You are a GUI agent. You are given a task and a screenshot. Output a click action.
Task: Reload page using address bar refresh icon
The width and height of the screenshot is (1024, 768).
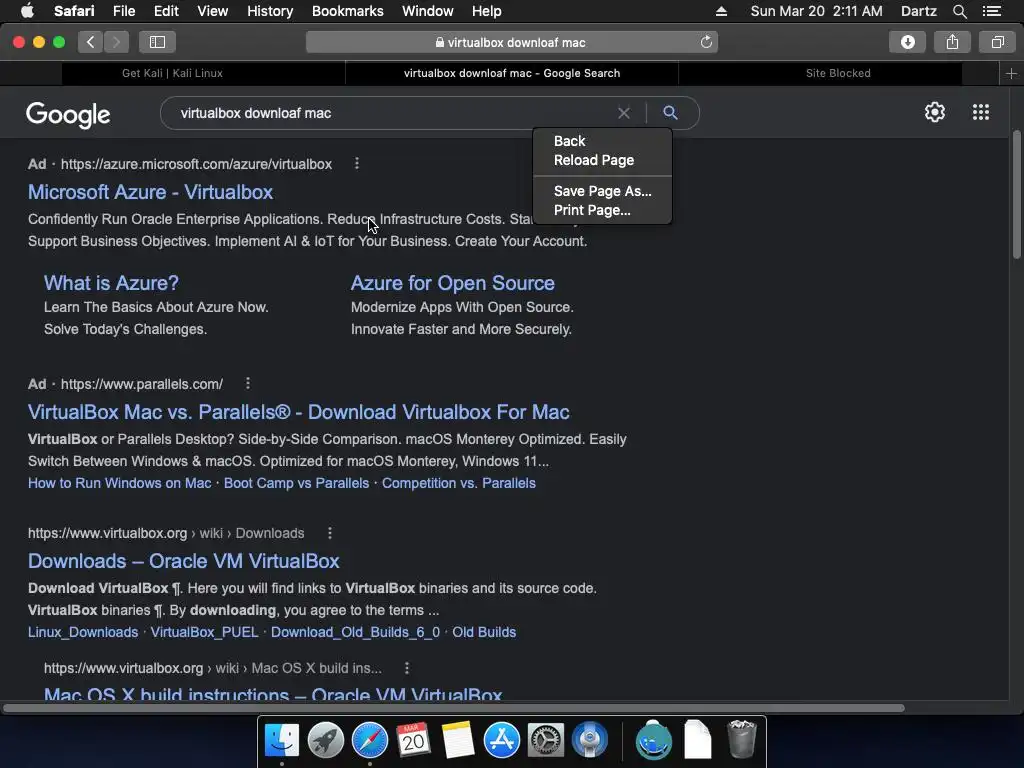706,42
